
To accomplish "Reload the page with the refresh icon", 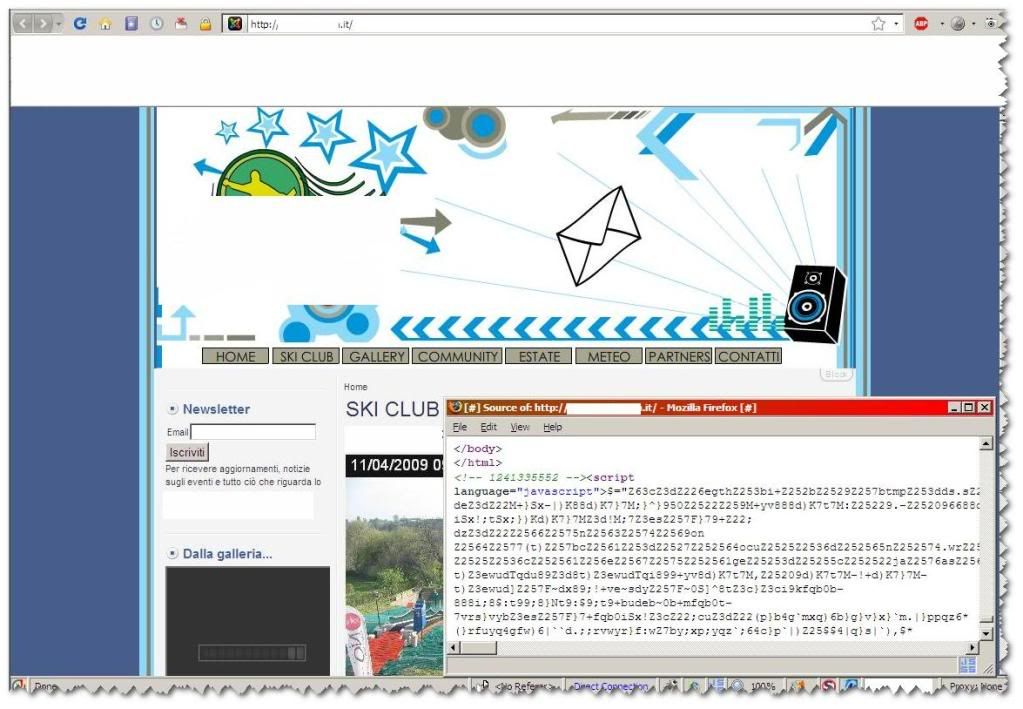I will (80, 23).
